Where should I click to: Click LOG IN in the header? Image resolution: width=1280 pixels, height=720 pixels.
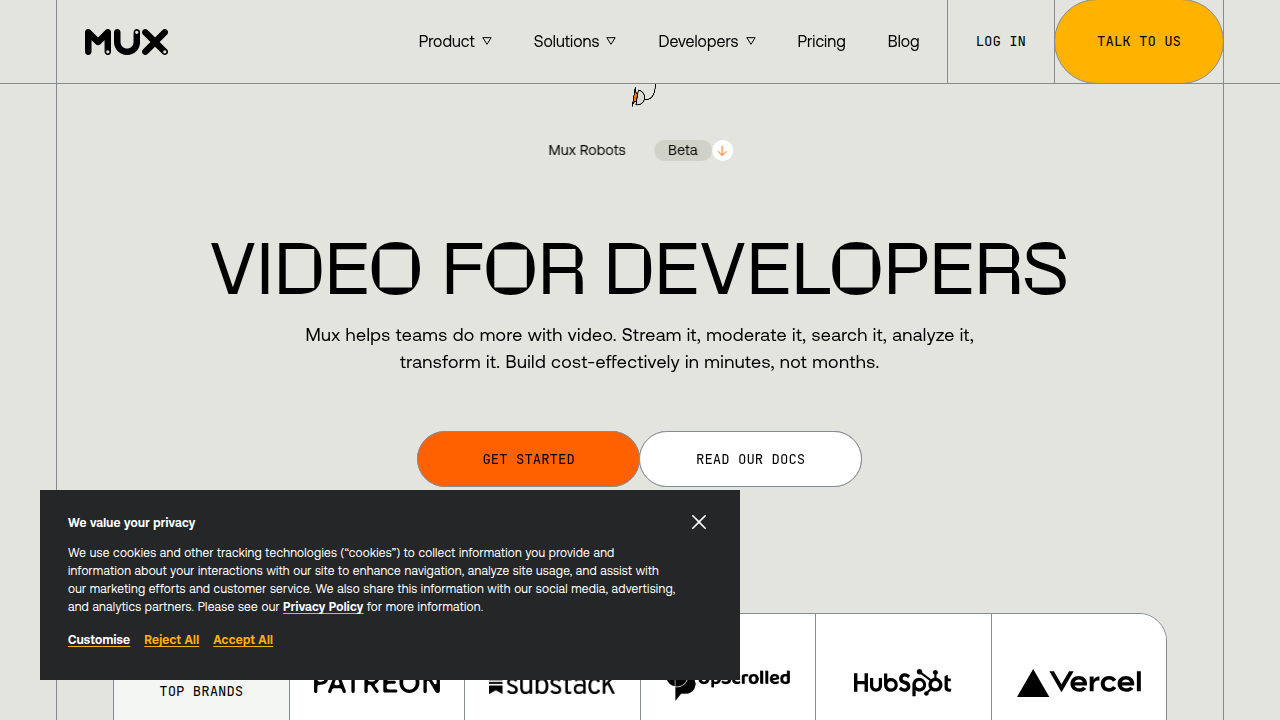[1001, 41]
